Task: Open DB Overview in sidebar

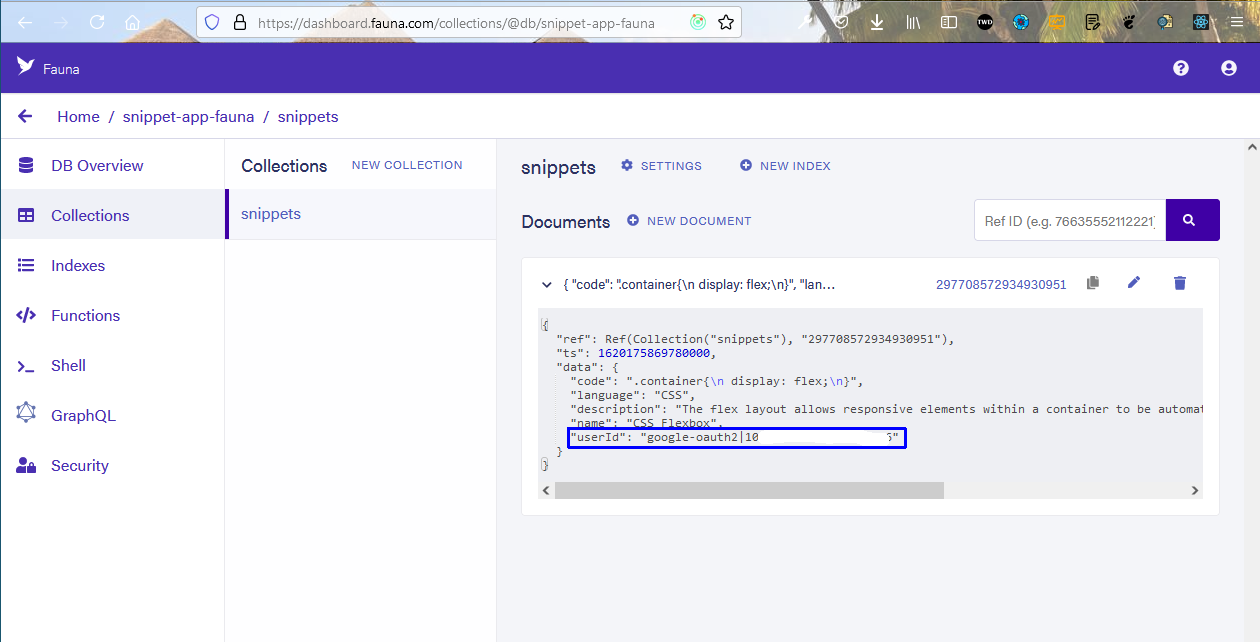Action: [x=113, y=166]
